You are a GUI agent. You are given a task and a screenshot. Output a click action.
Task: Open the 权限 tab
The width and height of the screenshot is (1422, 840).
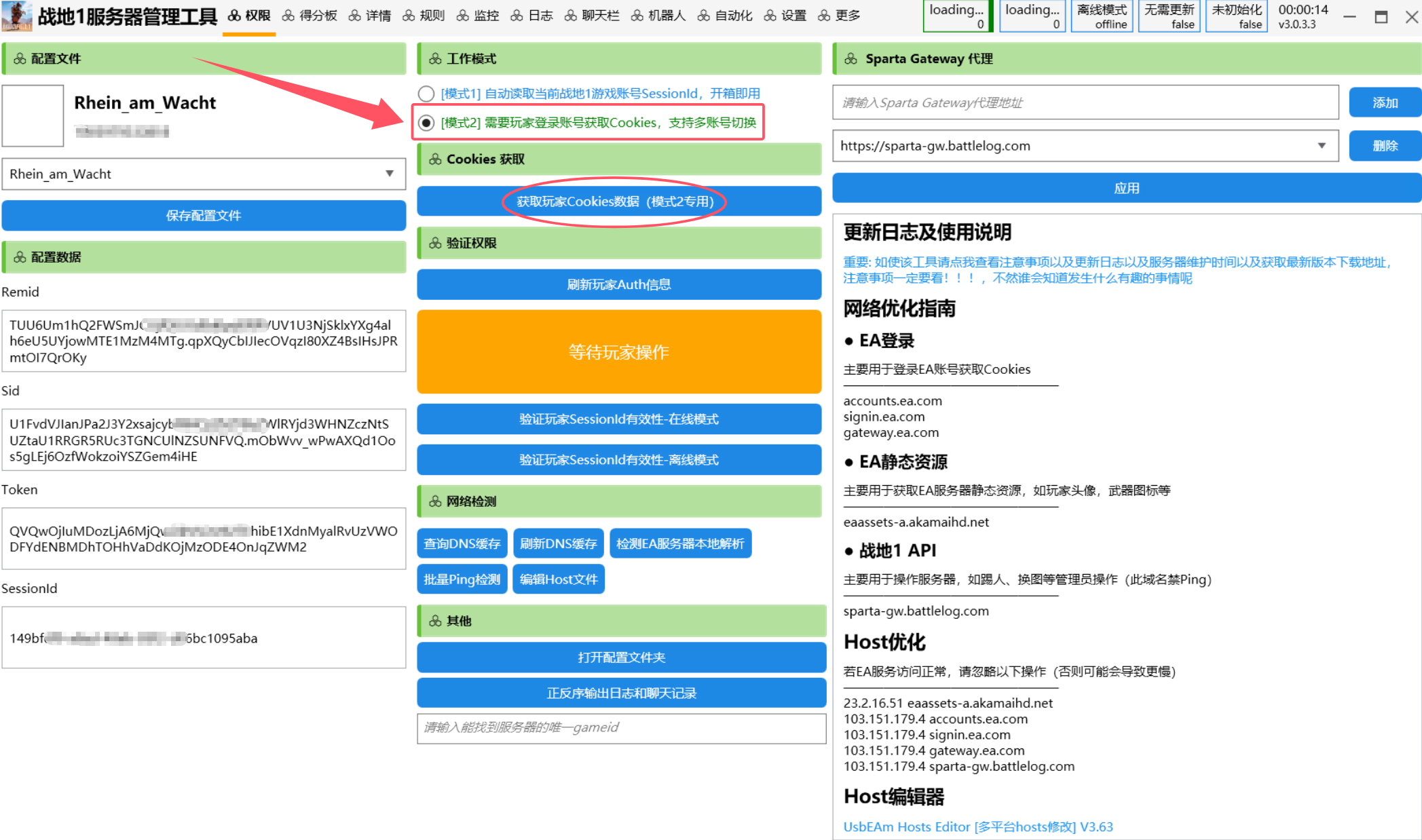[x=249, y=16]
